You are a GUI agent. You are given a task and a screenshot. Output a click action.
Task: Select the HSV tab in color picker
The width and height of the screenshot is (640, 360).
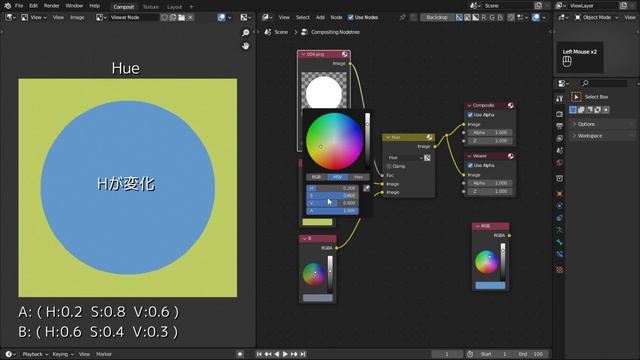tap(337, 177)
